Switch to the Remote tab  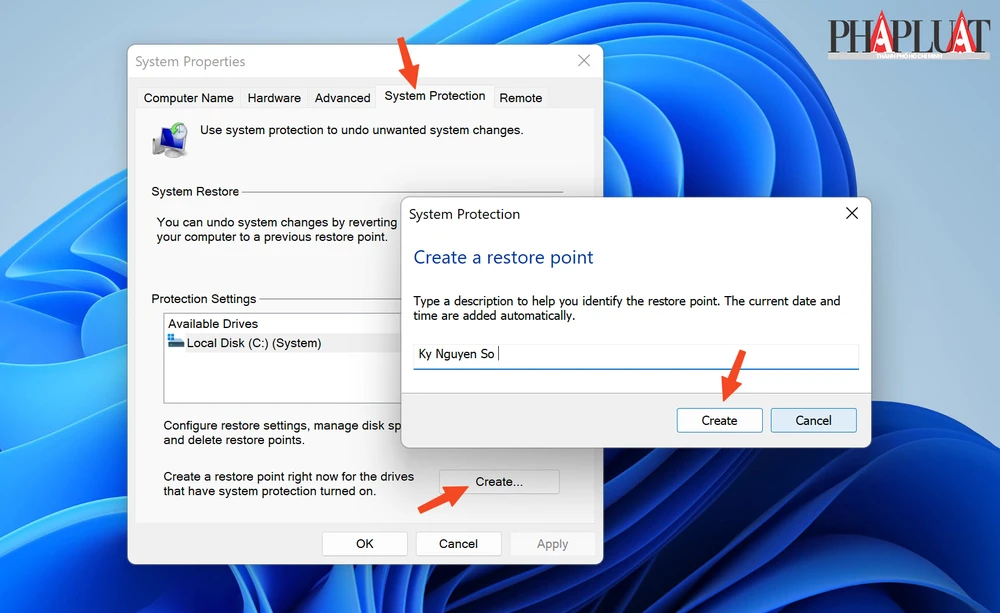520,98
